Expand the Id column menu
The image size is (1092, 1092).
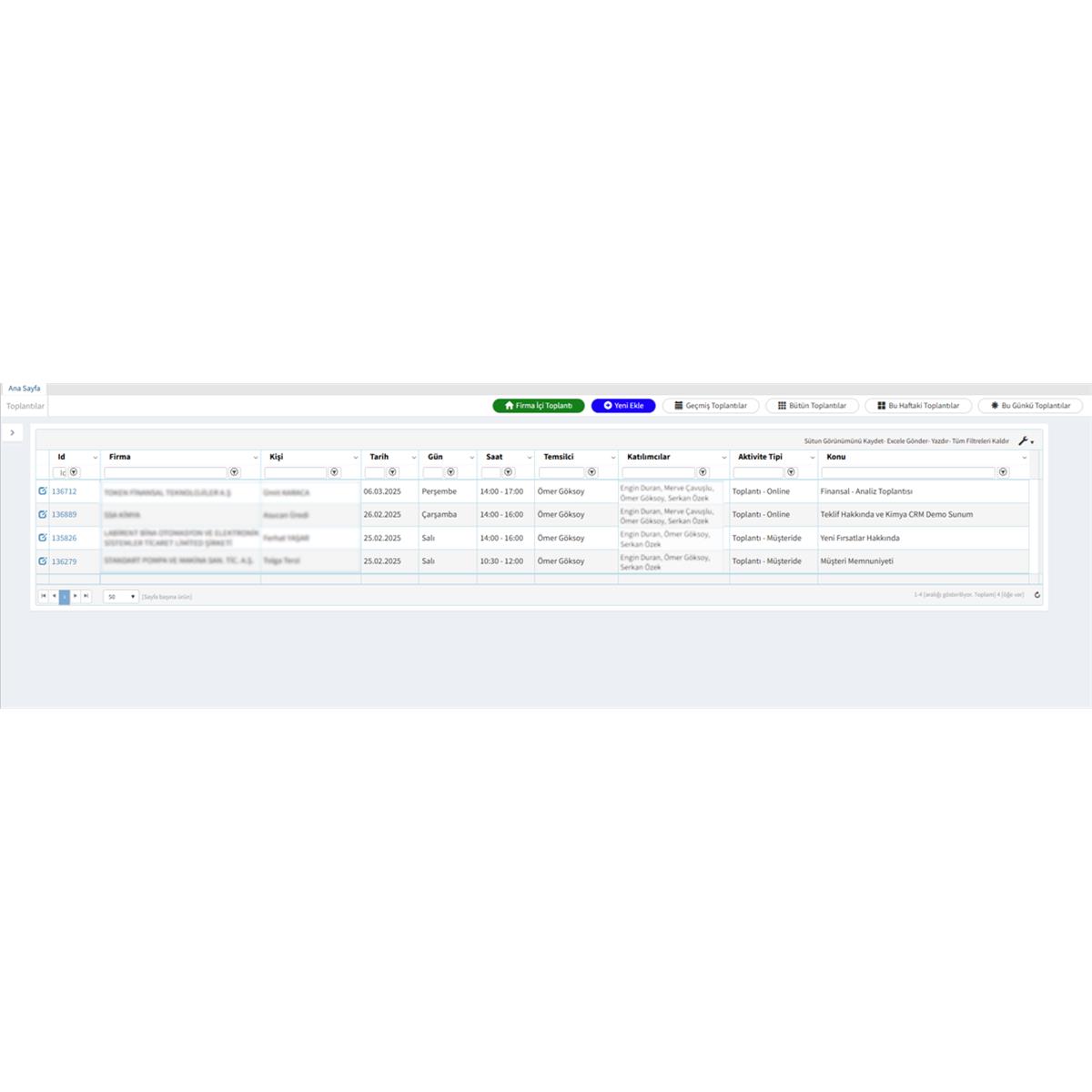95,458
